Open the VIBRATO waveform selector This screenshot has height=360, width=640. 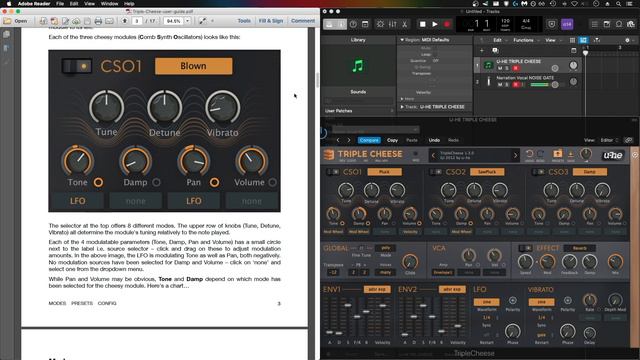(x=541, y=302)
